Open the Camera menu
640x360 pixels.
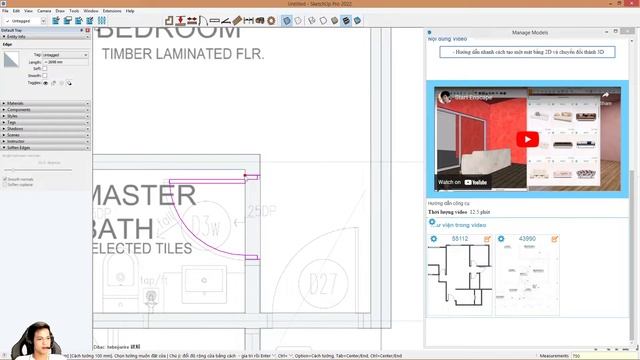click(x=44, y=11)
